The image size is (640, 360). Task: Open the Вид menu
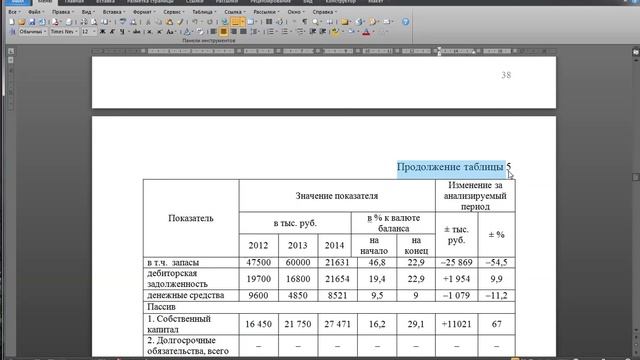tap(87, 12)
